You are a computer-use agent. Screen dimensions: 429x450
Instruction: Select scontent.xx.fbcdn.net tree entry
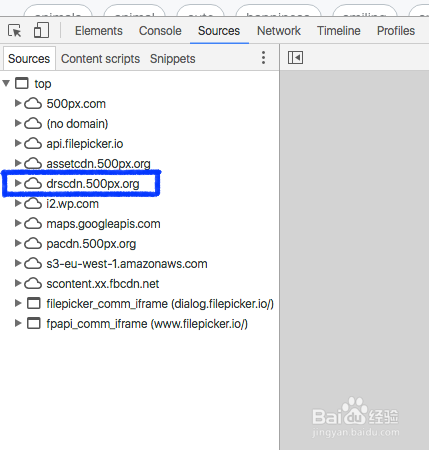(103, 284)
